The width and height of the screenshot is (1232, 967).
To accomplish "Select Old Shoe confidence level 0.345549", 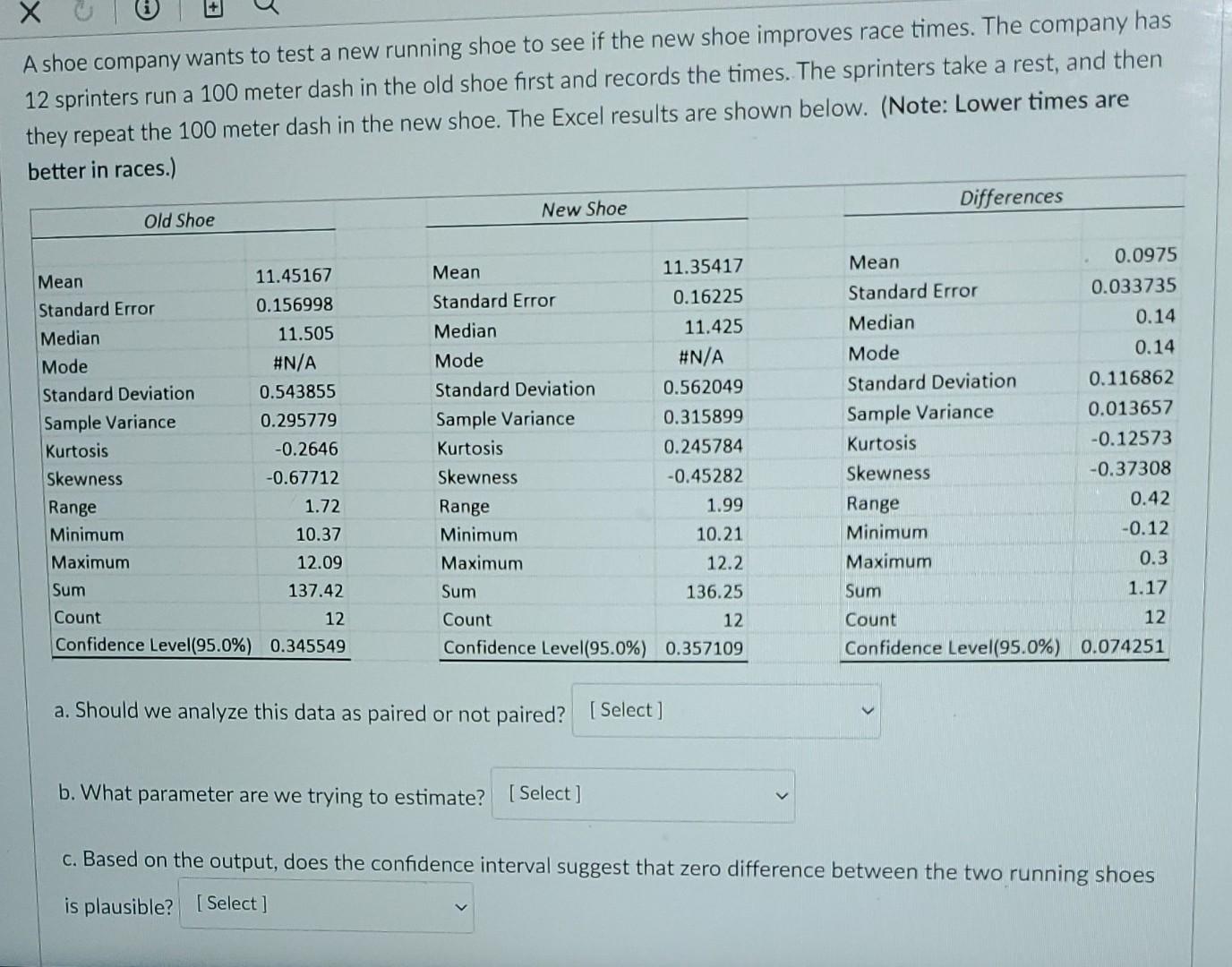I will [308, 646].
